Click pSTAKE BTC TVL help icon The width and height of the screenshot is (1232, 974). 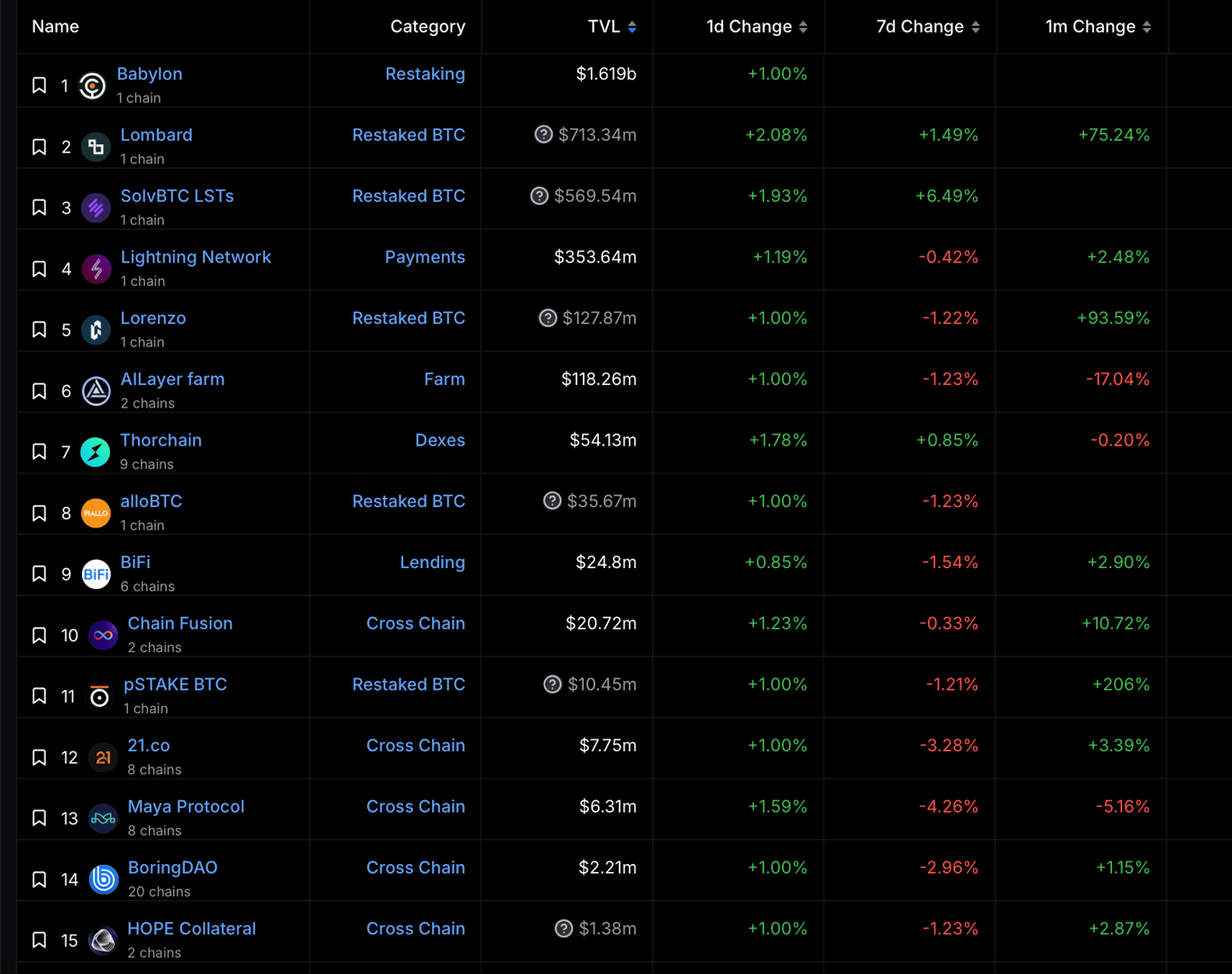tap(553, 685)
